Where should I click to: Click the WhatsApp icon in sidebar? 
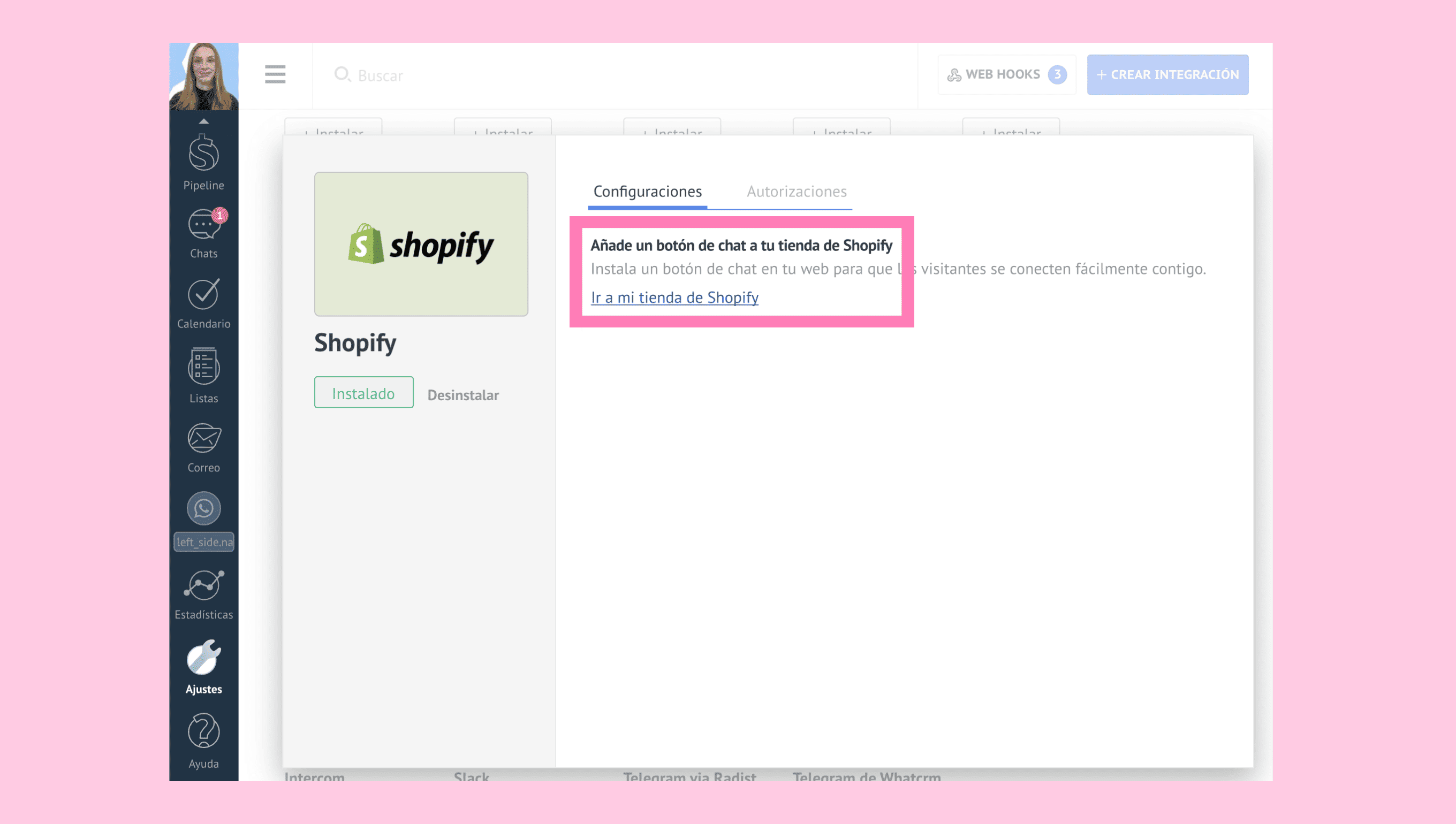[204, 508]
